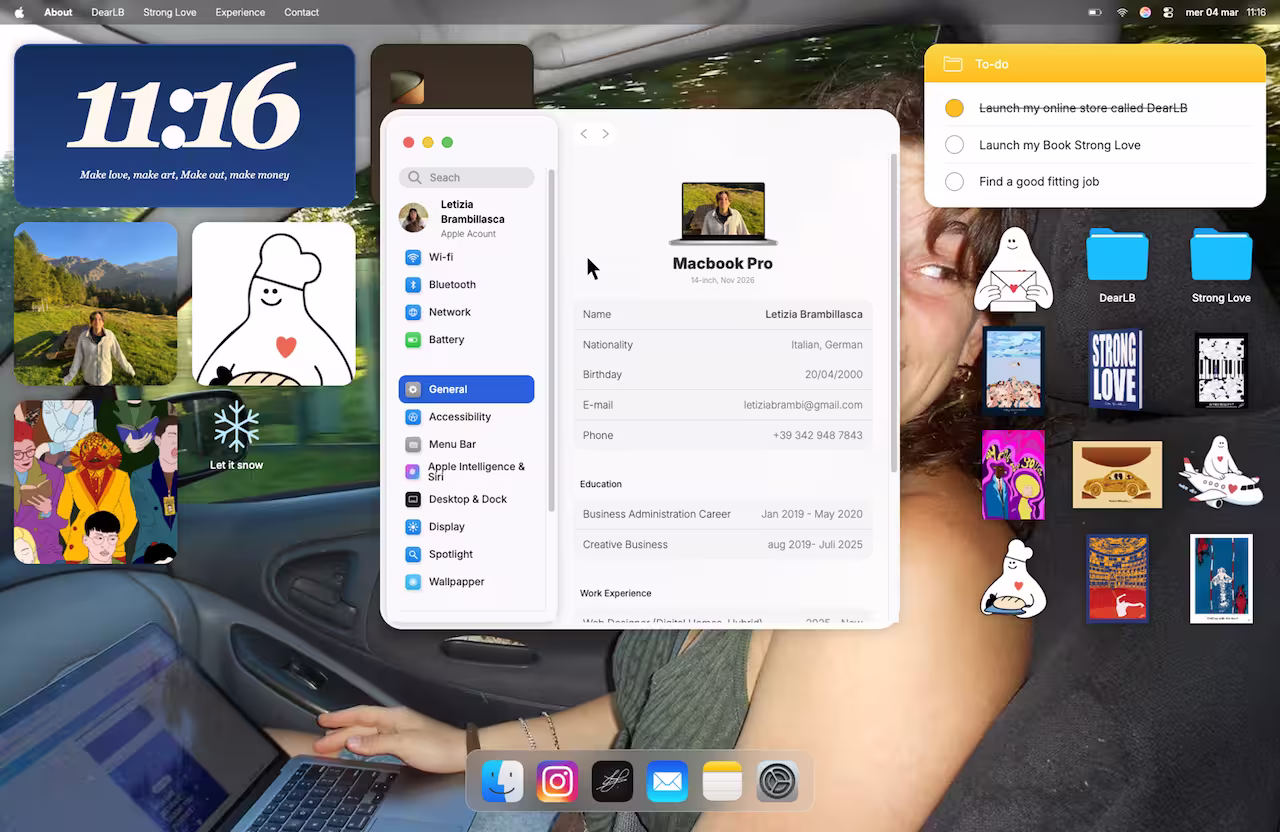
Task: Open the pink couple poster thumbnail
Action: [1013, 474]
